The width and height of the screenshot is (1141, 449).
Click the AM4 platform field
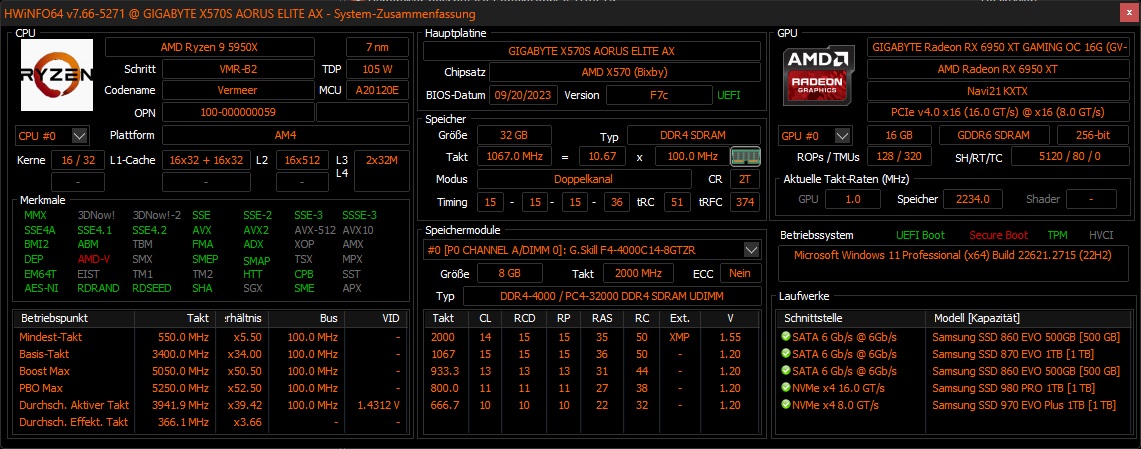pos(285,135)
